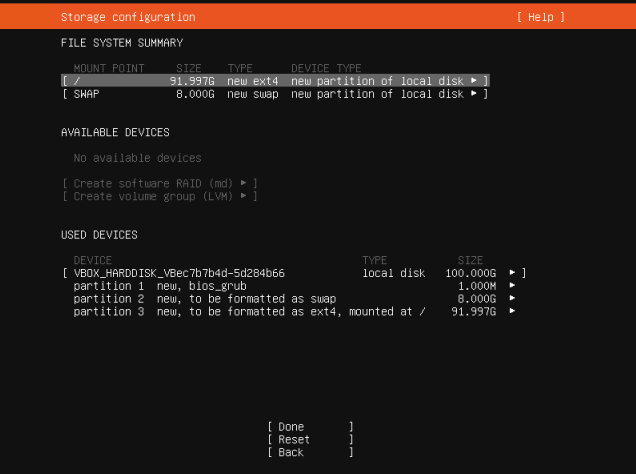Select the SWAP file system row
The image size is (636, 474).
coord(275,94)
